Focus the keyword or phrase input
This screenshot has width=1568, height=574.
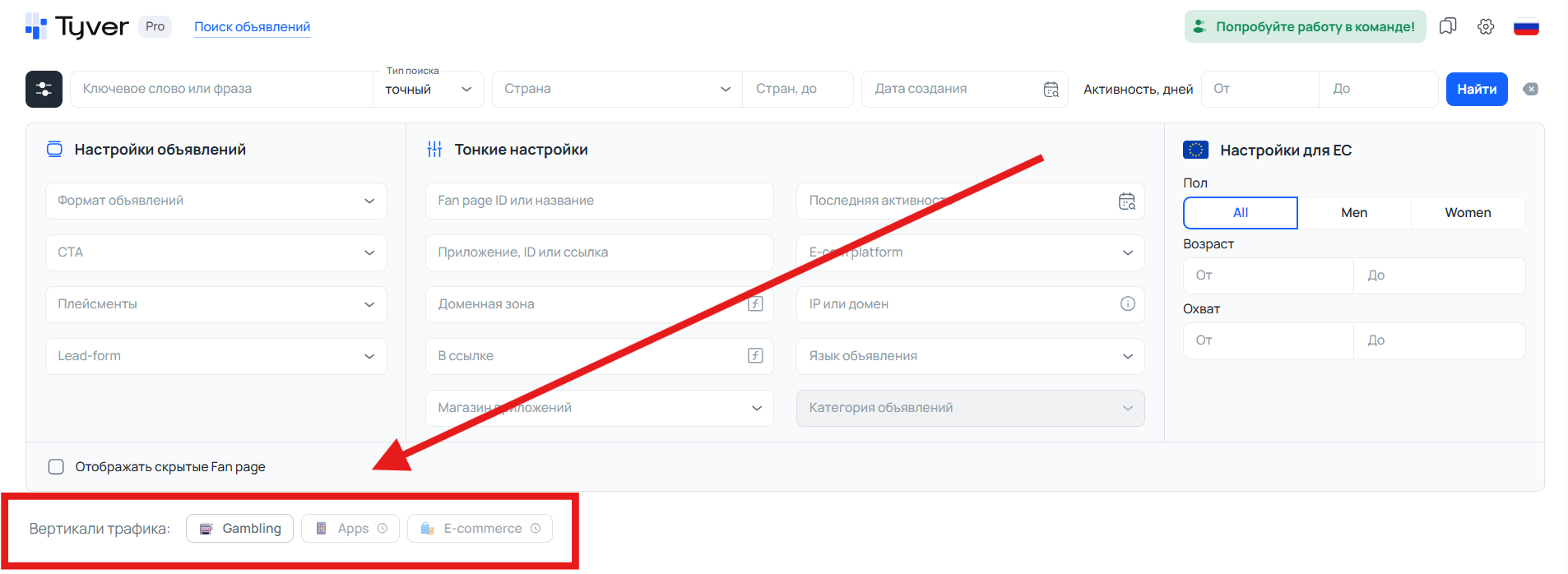click(222, 89)
